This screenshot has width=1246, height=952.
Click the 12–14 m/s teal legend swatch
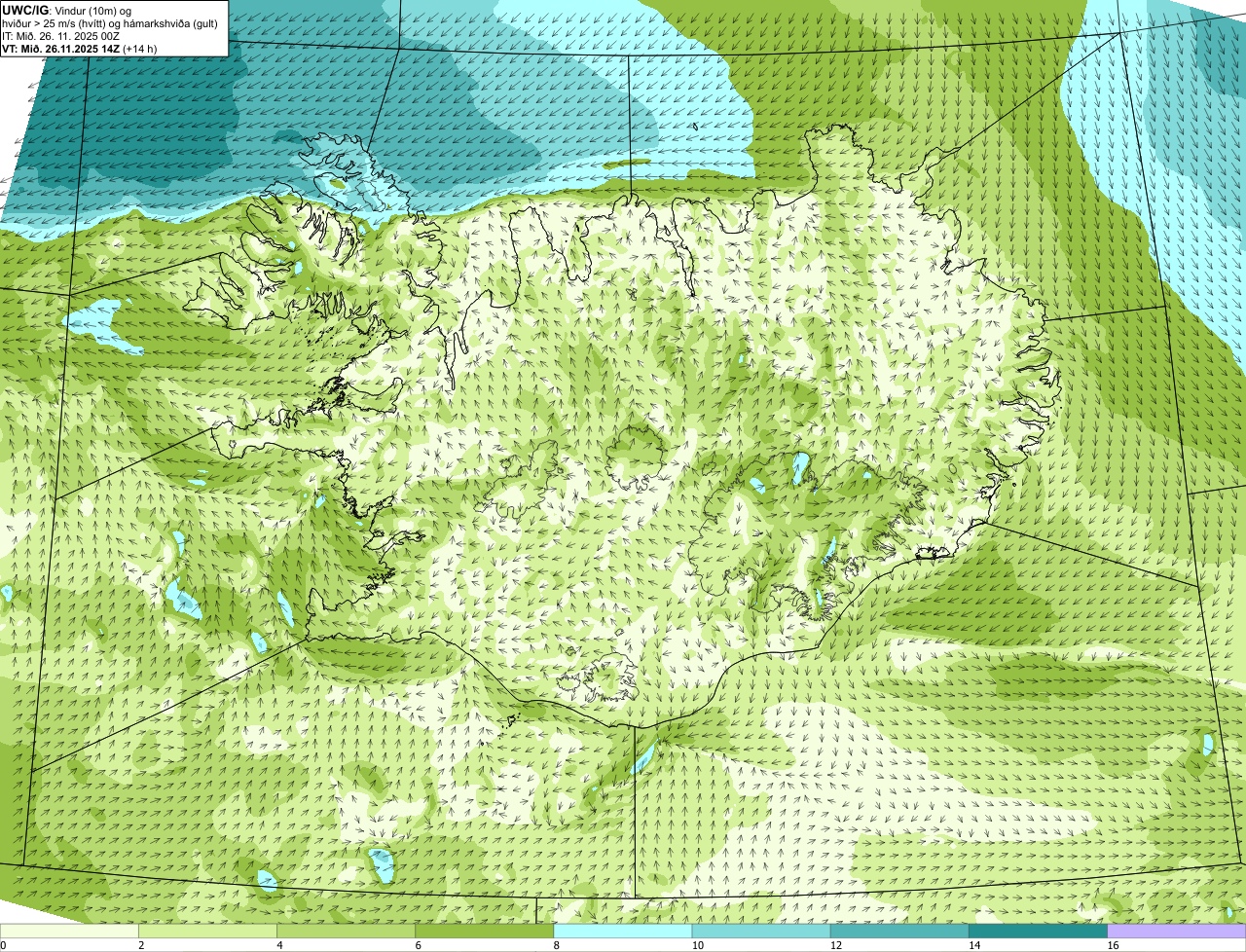point(899,932)
